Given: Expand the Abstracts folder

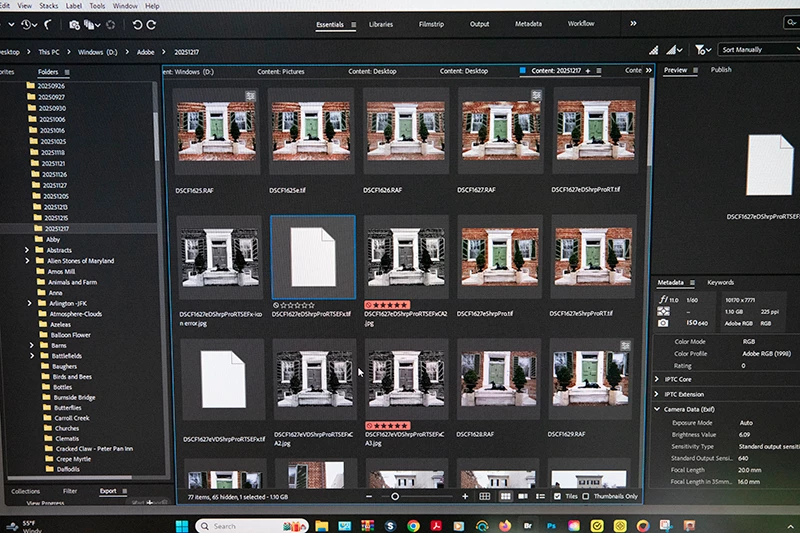Looking at the screenshot, I should (27, 250).
